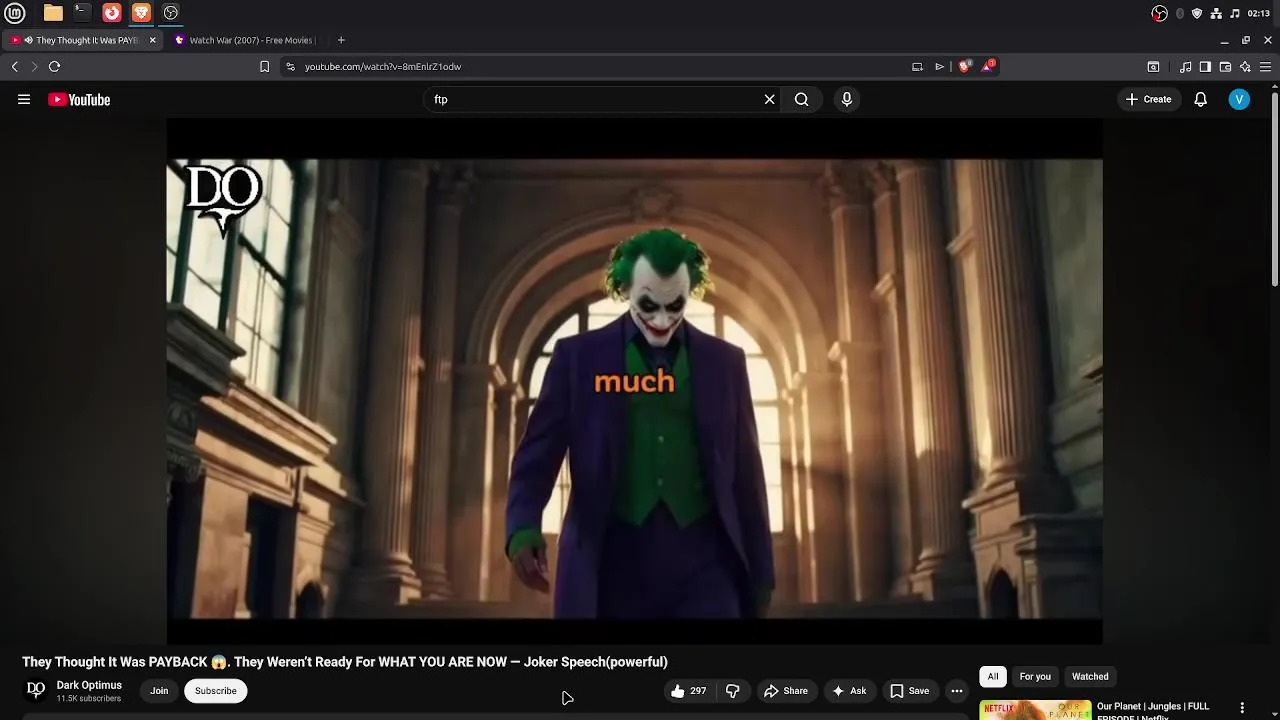This screenshot has width=1280, height=720.
Task: Close the They Thought It Was PAYBACK tab
Action: coord(153,40)
